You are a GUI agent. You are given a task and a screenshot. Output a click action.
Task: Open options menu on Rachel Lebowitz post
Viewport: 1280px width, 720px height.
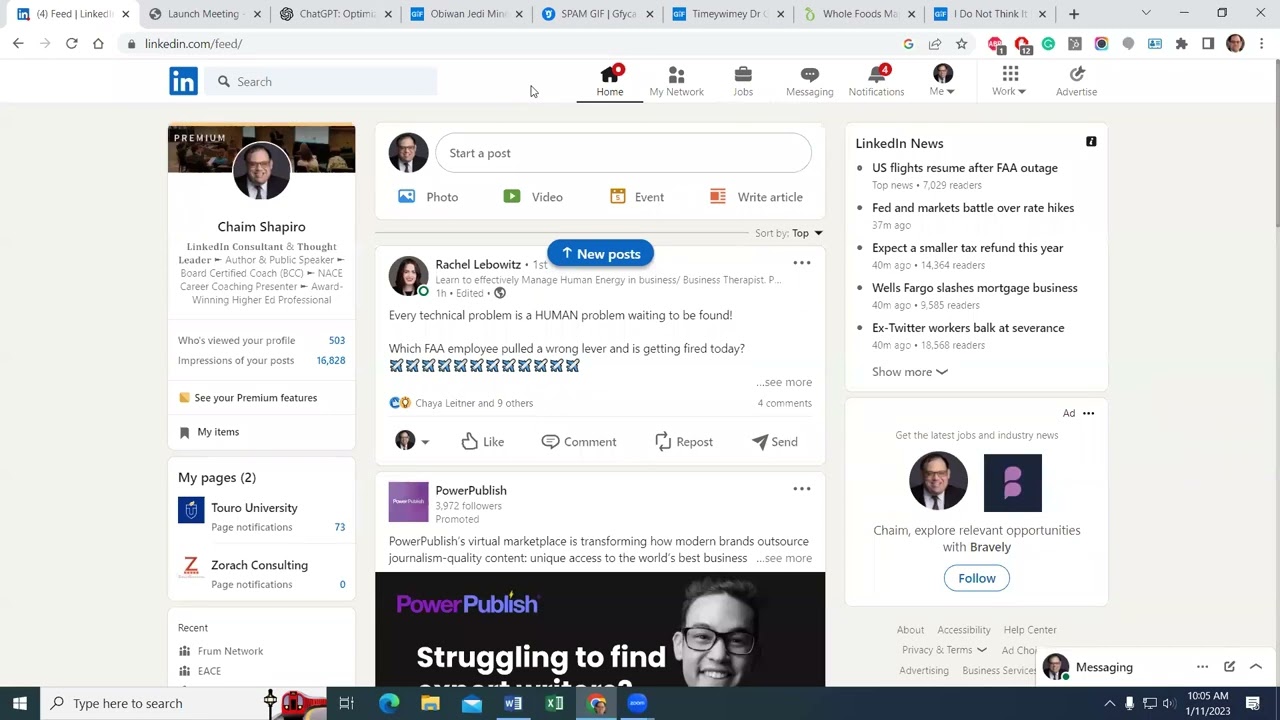coord(801,263)
